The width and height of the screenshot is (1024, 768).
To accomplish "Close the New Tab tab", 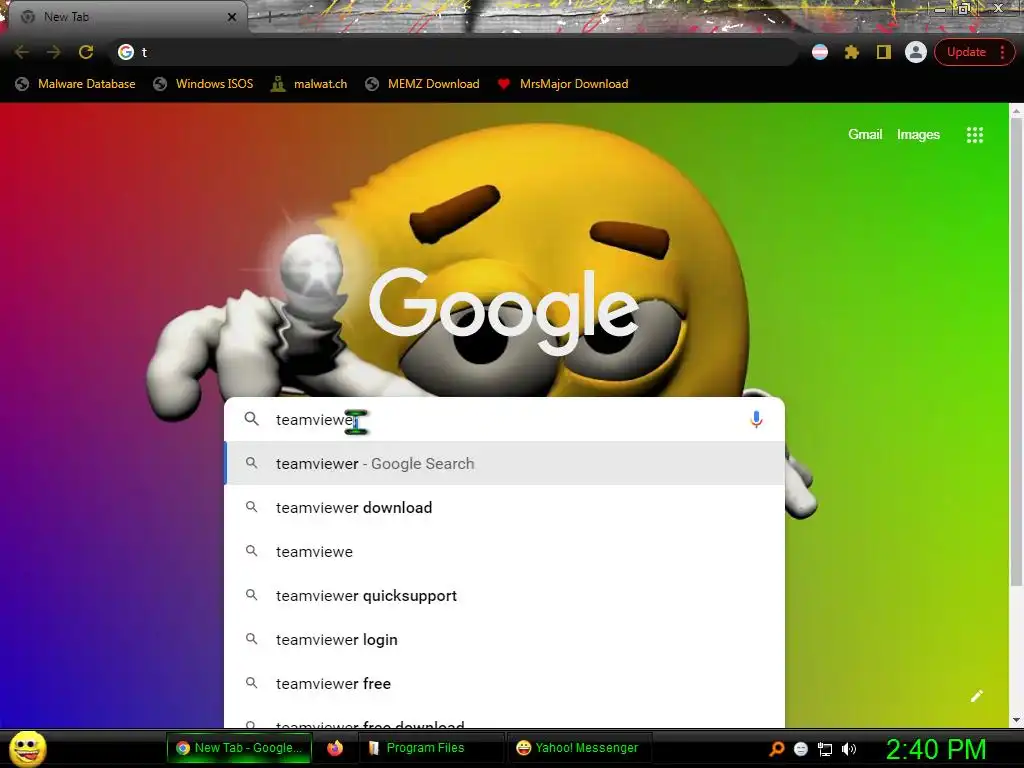I will (232, 17).
